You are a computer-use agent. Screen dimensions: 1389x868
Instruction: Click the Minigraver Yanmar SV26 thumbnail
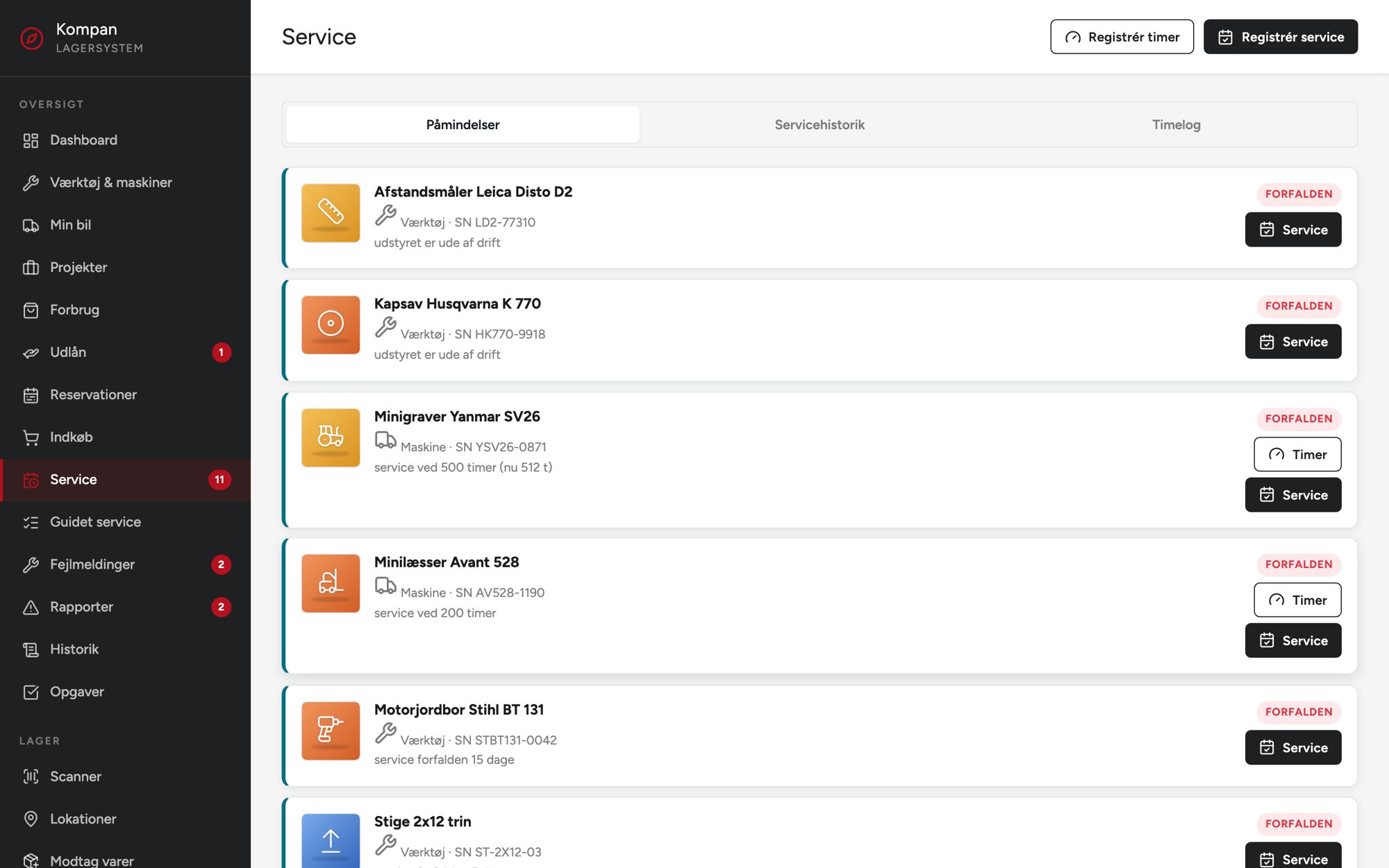point(331,437)
